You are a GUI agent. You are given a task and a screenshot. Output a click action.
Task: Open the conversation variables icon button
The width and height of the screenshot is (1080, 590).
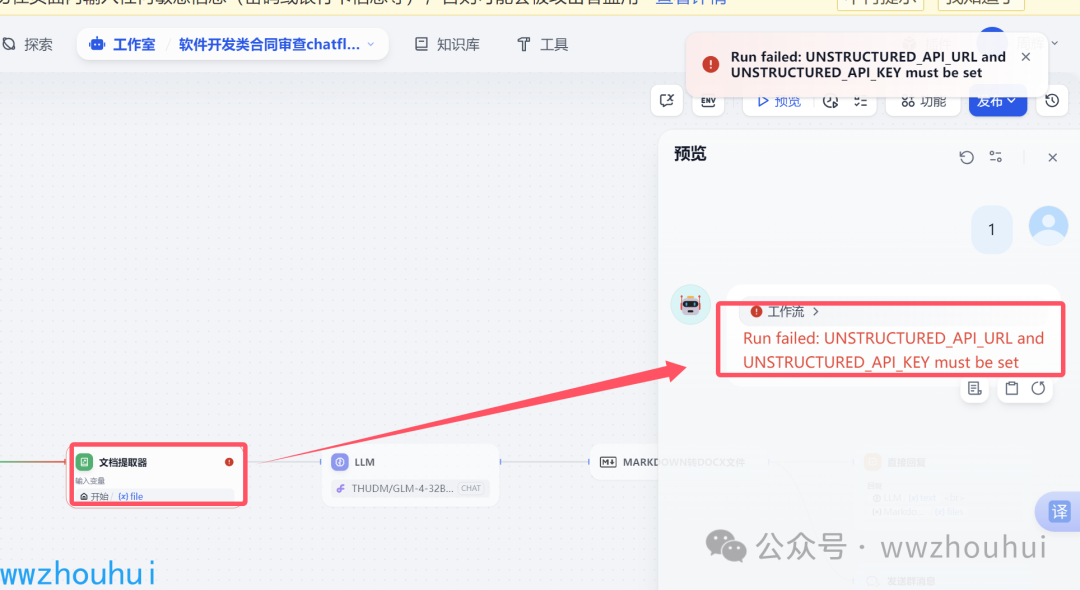pos(667,101)
